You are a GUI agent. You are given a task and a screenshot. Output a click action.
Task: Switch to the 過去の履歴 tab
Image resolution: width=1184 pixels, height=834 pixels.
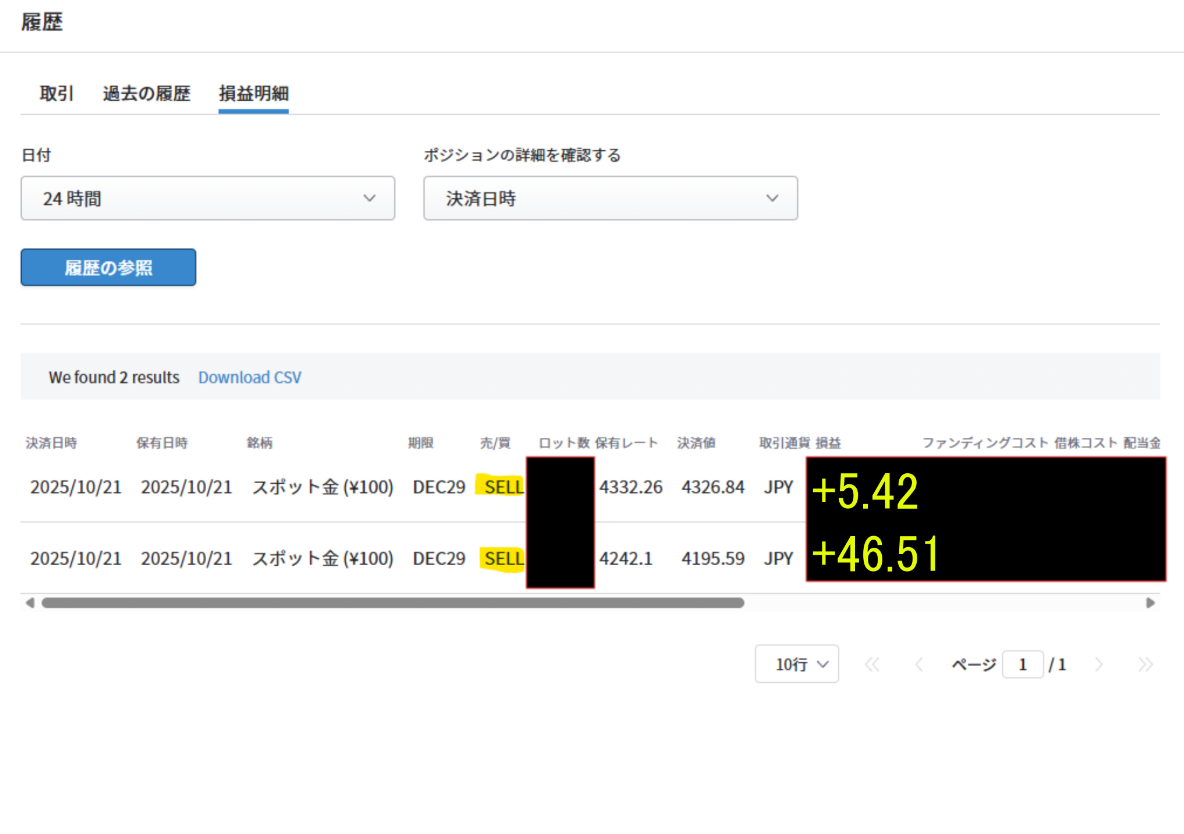pos(146,94)
